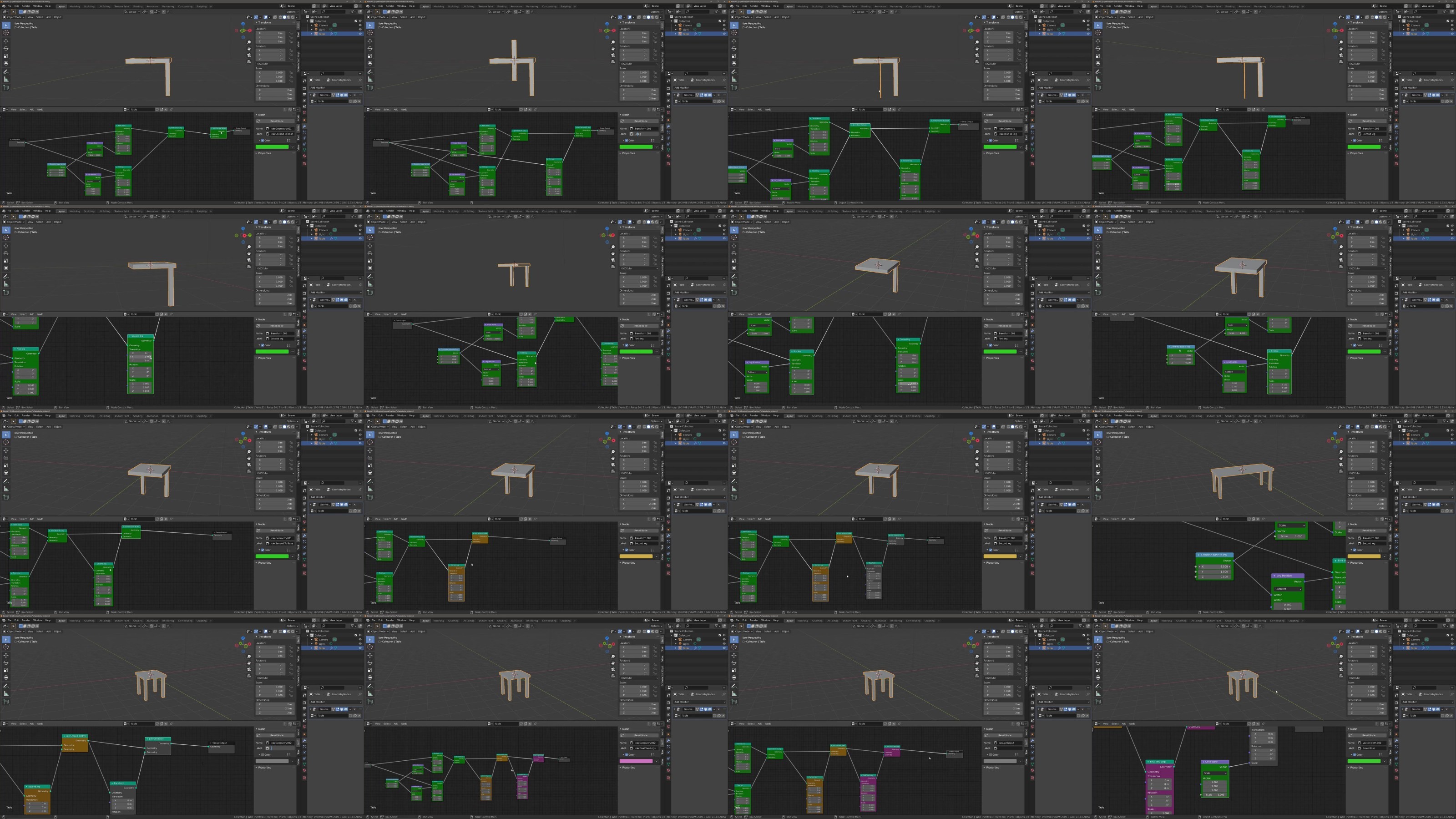
Task: Click the Name field reading Transform.002 in wide-table frame
Action: point(1373,538)
